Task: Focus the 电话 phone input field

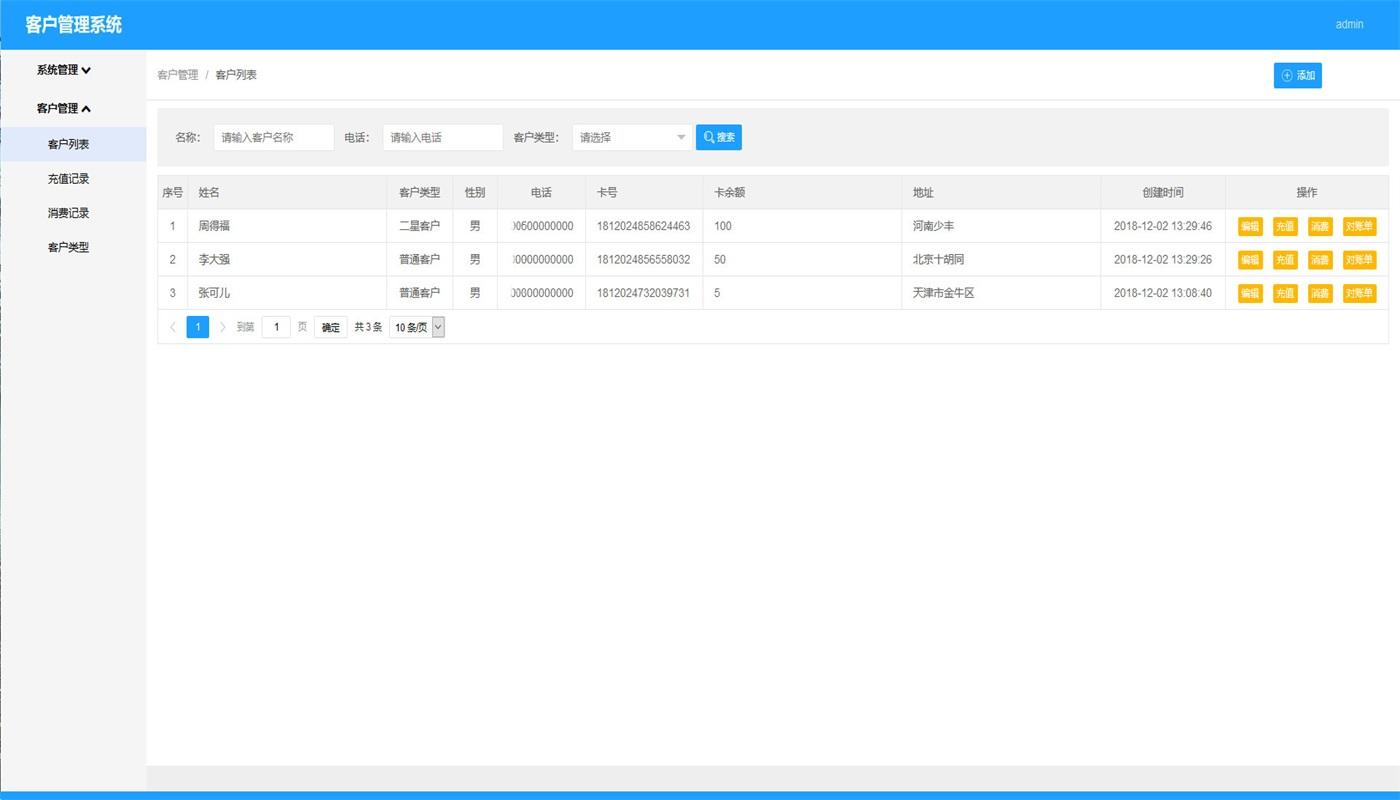Action: click(442, 138)
